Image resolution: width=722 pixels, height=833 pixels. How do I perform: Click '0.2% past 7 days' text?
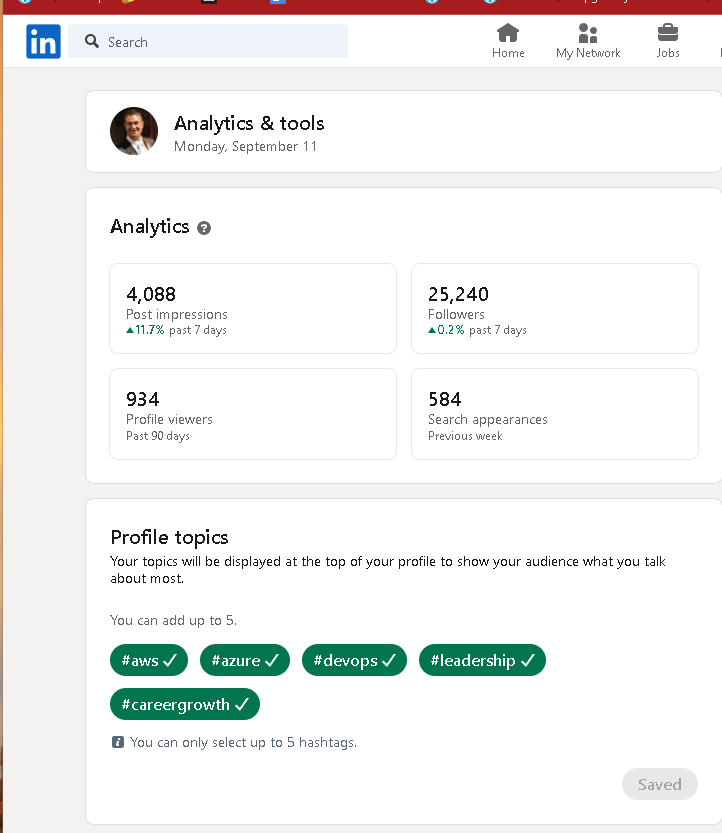(x=478, y=330)
